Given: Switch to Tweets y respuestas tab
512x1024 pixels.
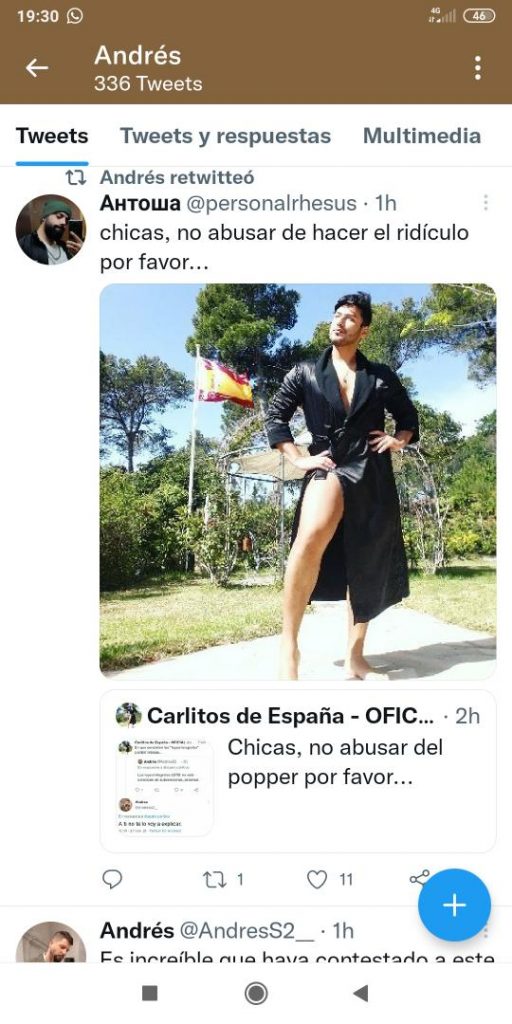Looking at the screenshot, I should click(225, 136).
